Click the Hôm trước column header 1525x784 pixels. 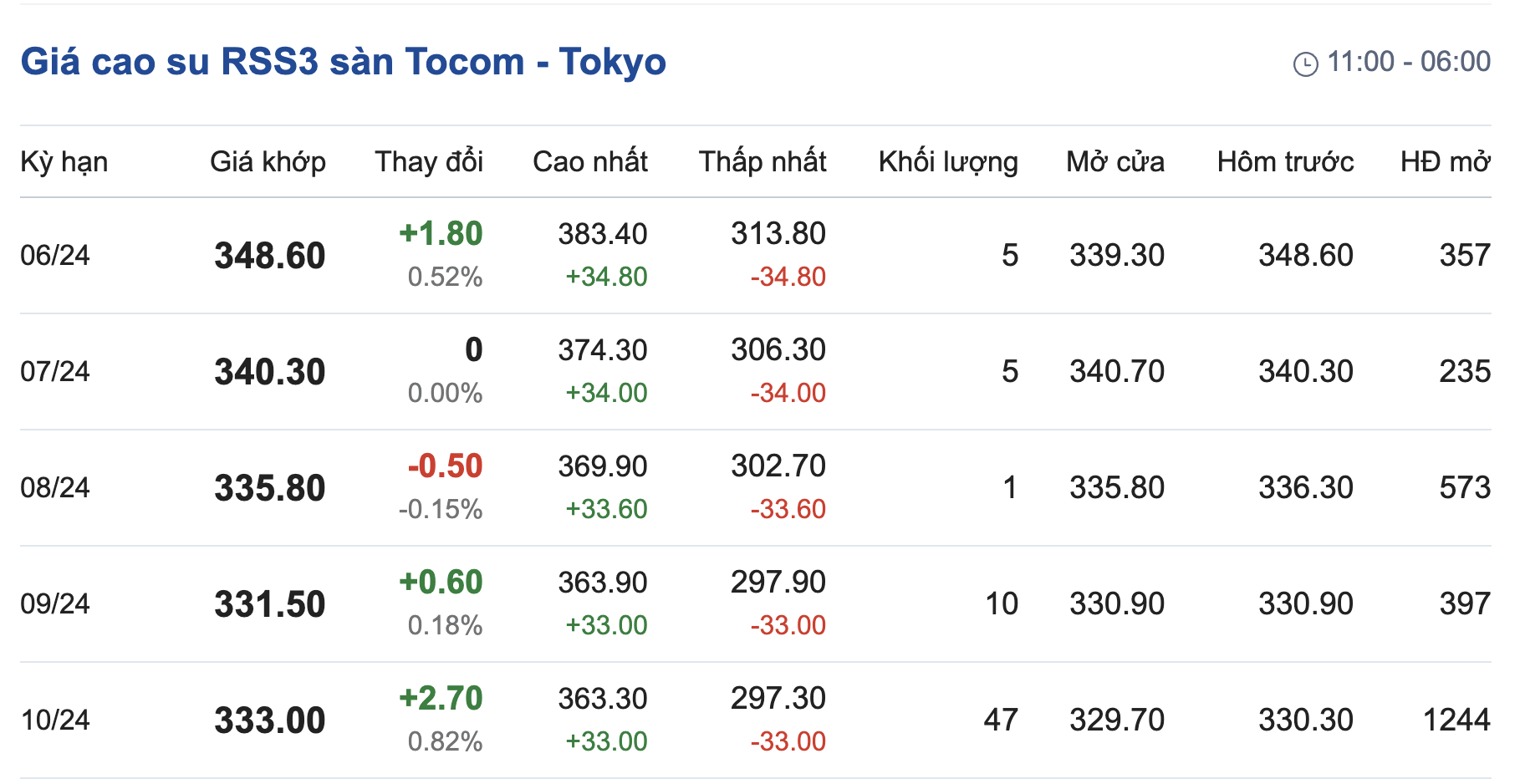(x=1285, y=161)
